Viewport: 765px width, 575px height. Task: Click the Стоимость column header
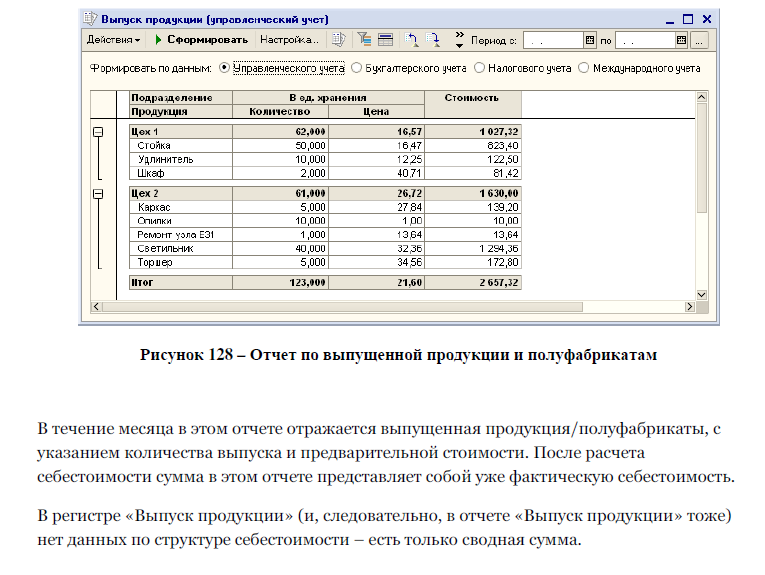pyautogui.click(x=472, y=104)
